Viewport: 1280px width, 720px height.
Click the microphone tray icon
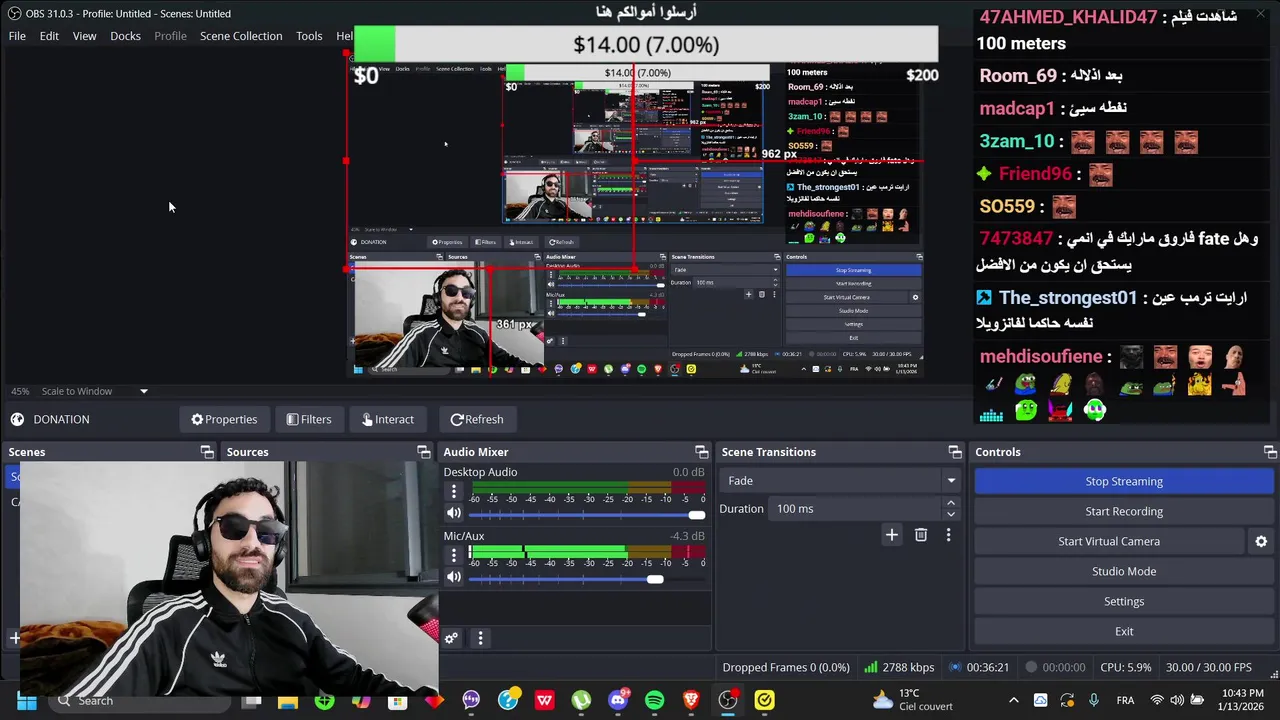point(1093,700)
